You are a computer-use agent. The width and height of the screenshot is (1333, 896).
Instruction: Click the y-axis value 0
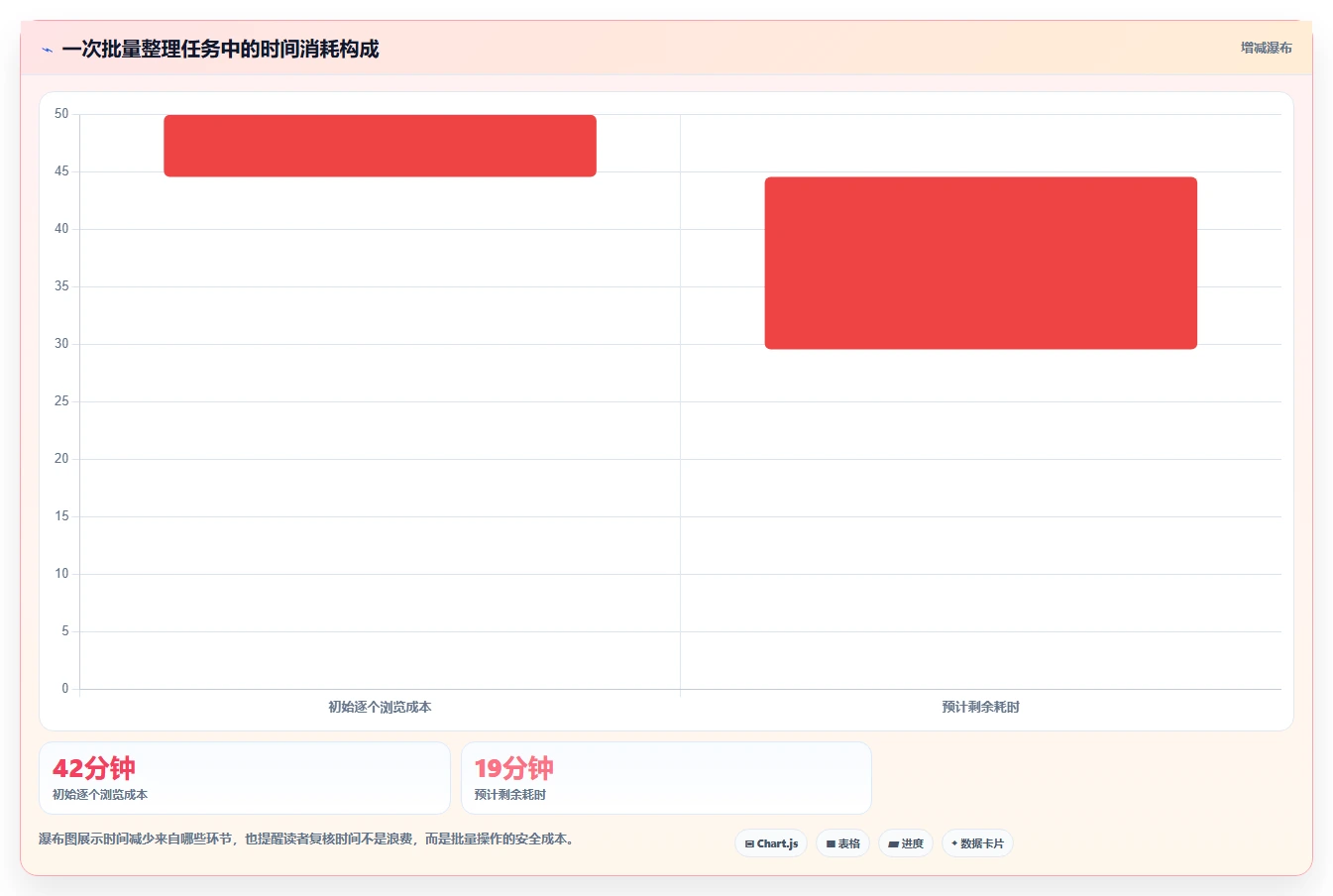tap(65, 688)
